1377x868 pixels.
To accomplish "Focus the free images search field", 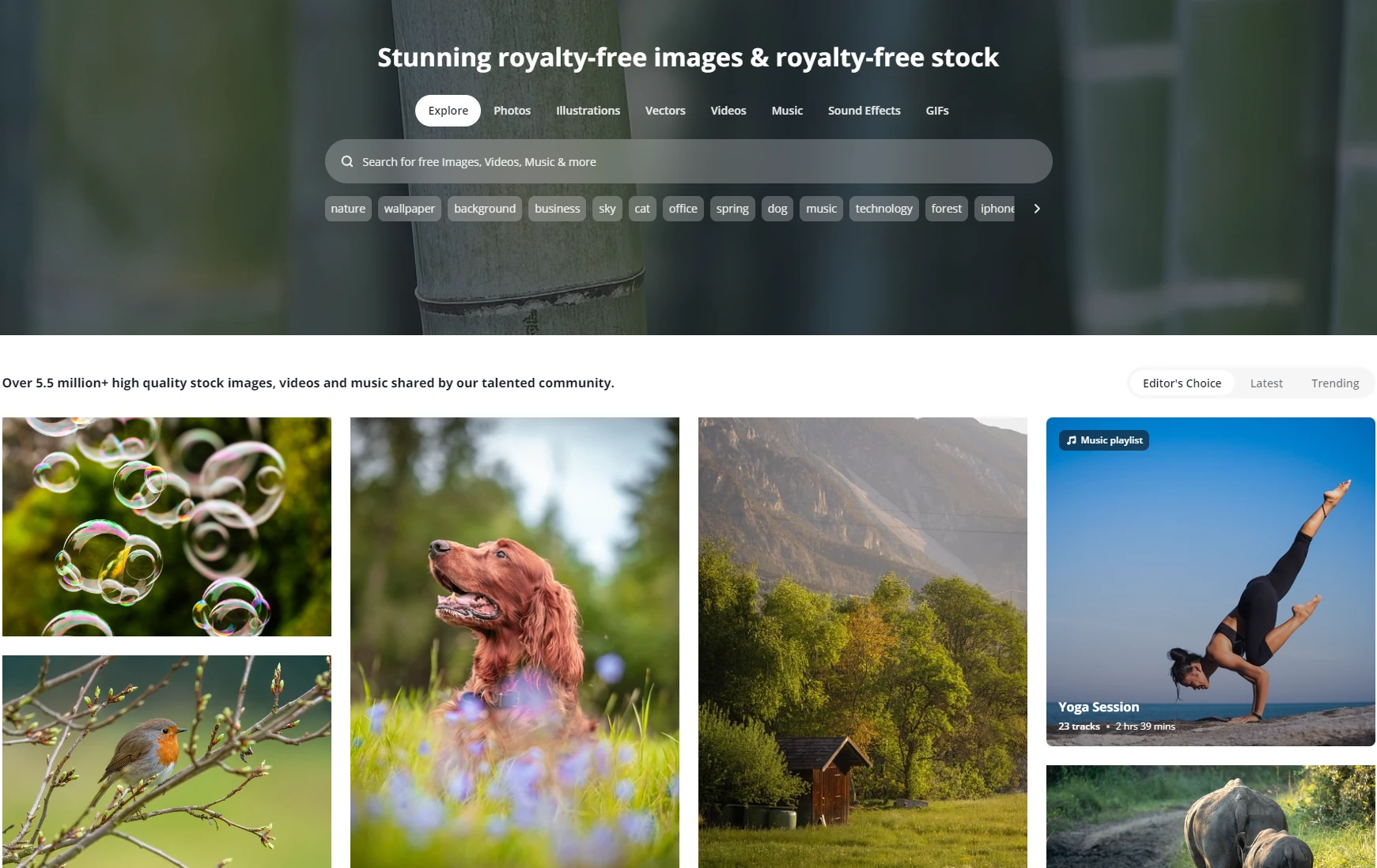I will pos(688,161).
